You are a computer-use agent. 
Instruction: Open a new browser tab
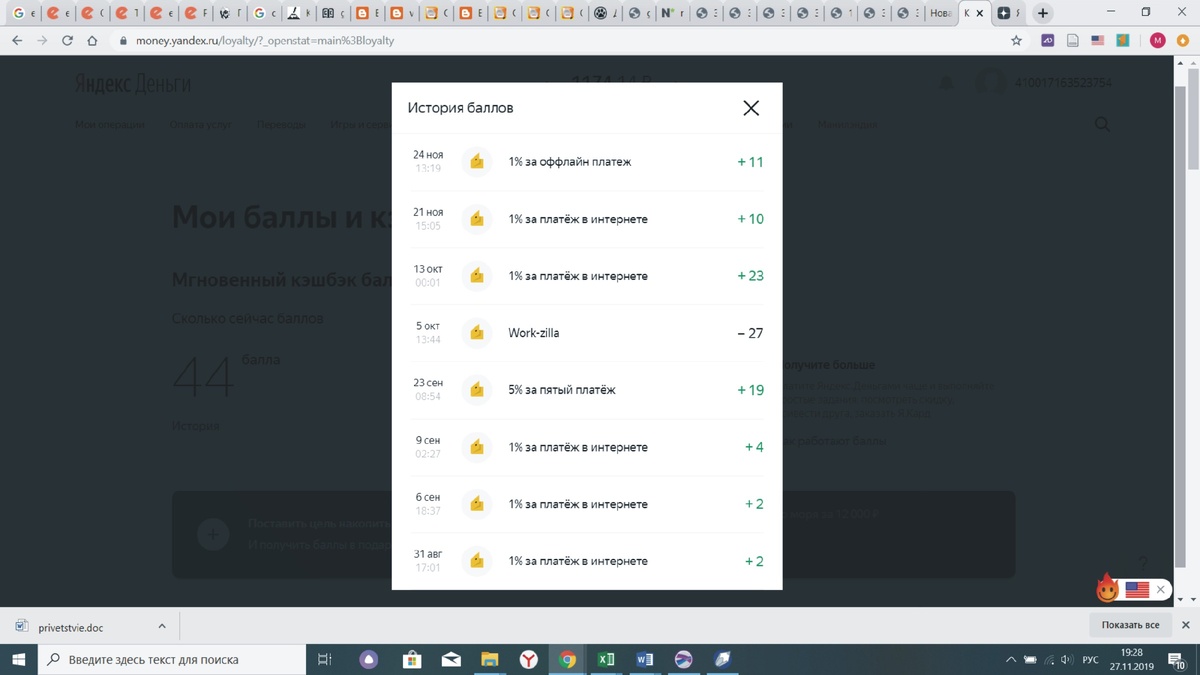tap(1043, 14)
